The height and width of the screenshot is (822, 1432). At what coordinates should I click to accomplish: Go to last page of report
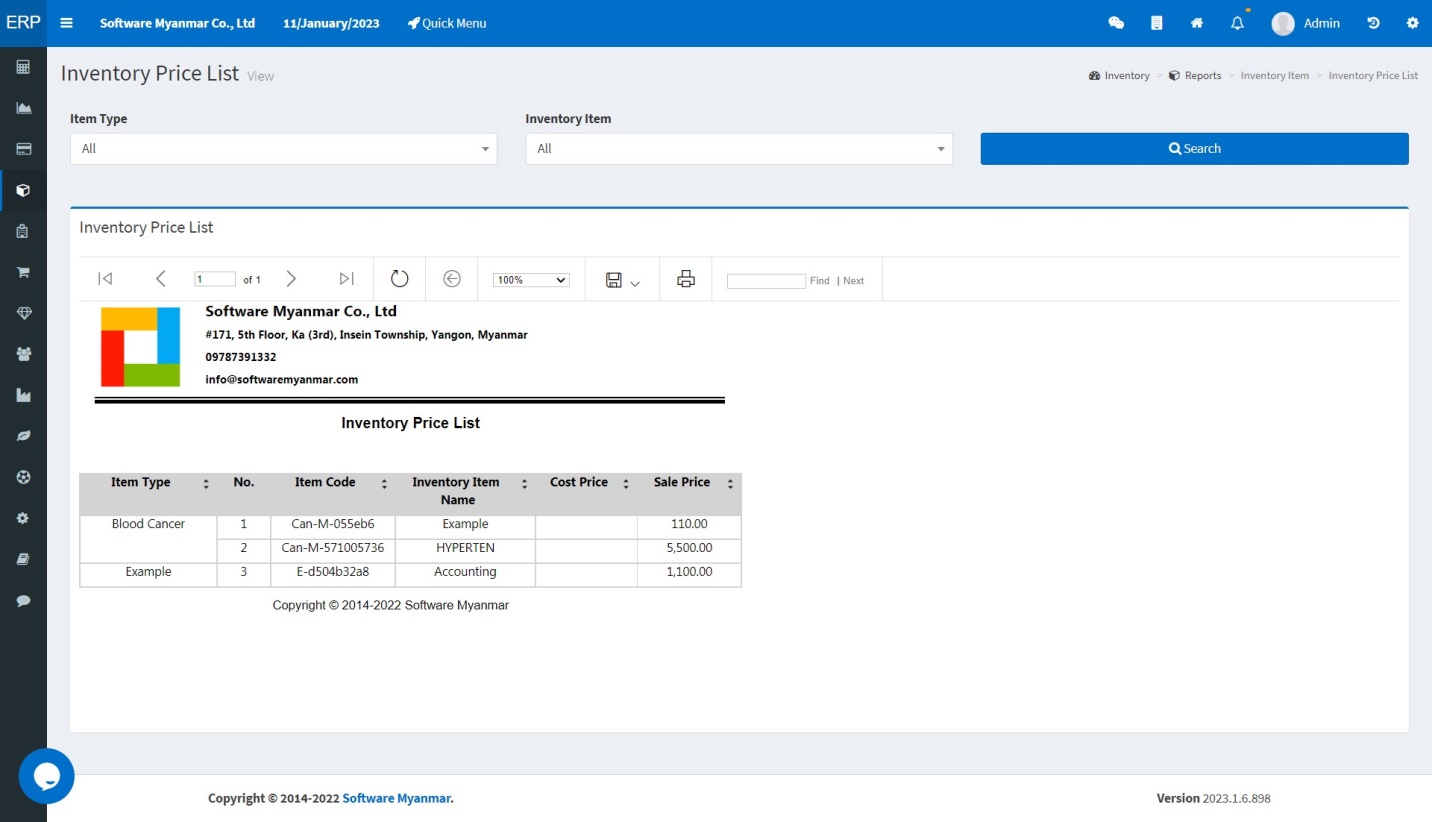(x=346, y=279)
